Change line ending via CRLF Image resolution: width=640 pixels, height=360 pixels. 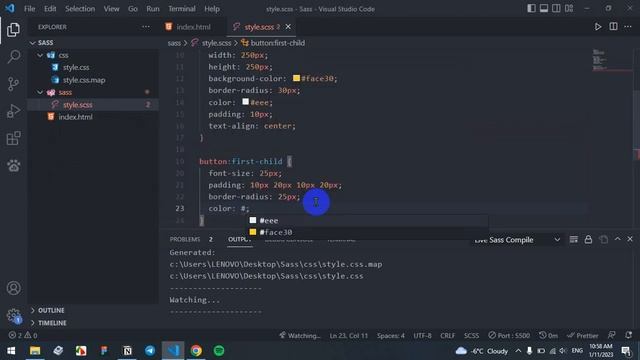(447, 336)
